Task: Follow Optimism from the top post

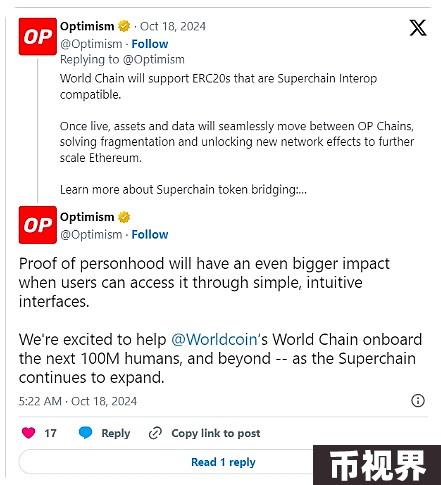Action: (150, 44)
